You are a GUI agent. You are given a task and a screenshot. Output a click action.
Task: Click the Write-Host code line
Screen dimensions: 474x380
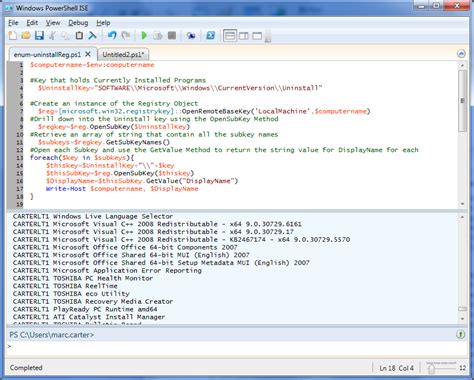pos(122,189)
